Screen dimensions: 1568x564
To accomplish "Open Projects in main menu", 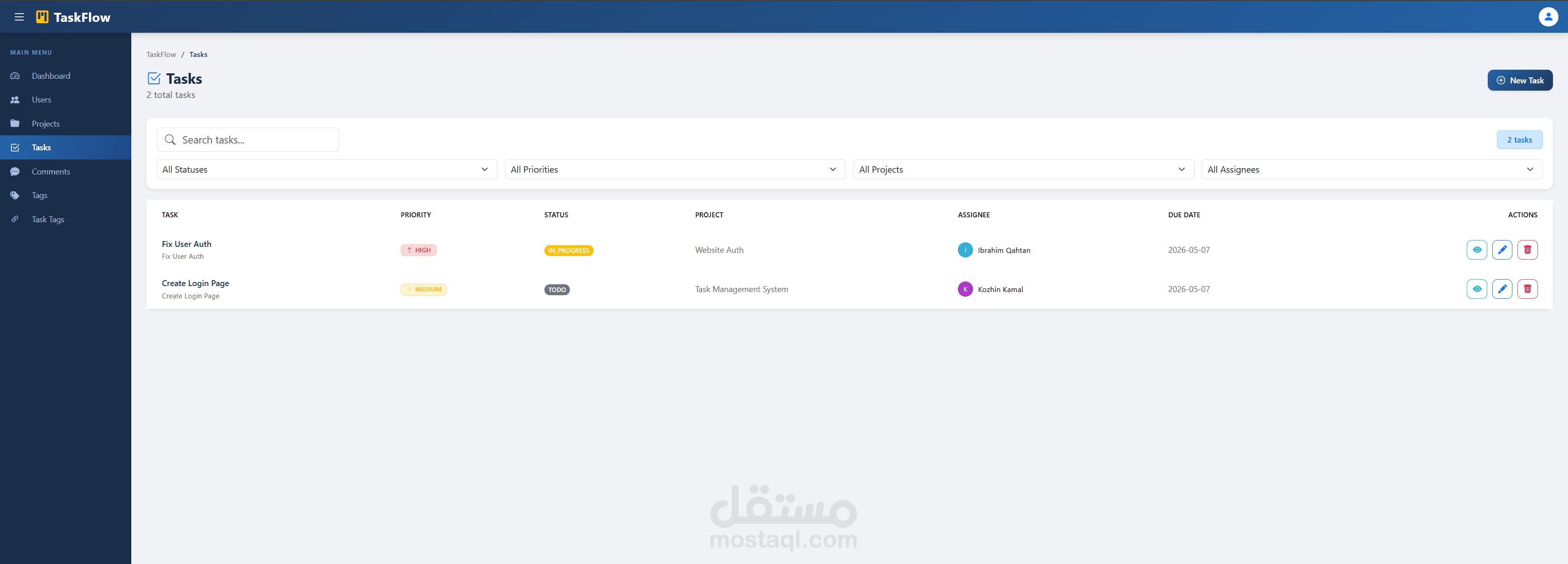I will [66, 123].
